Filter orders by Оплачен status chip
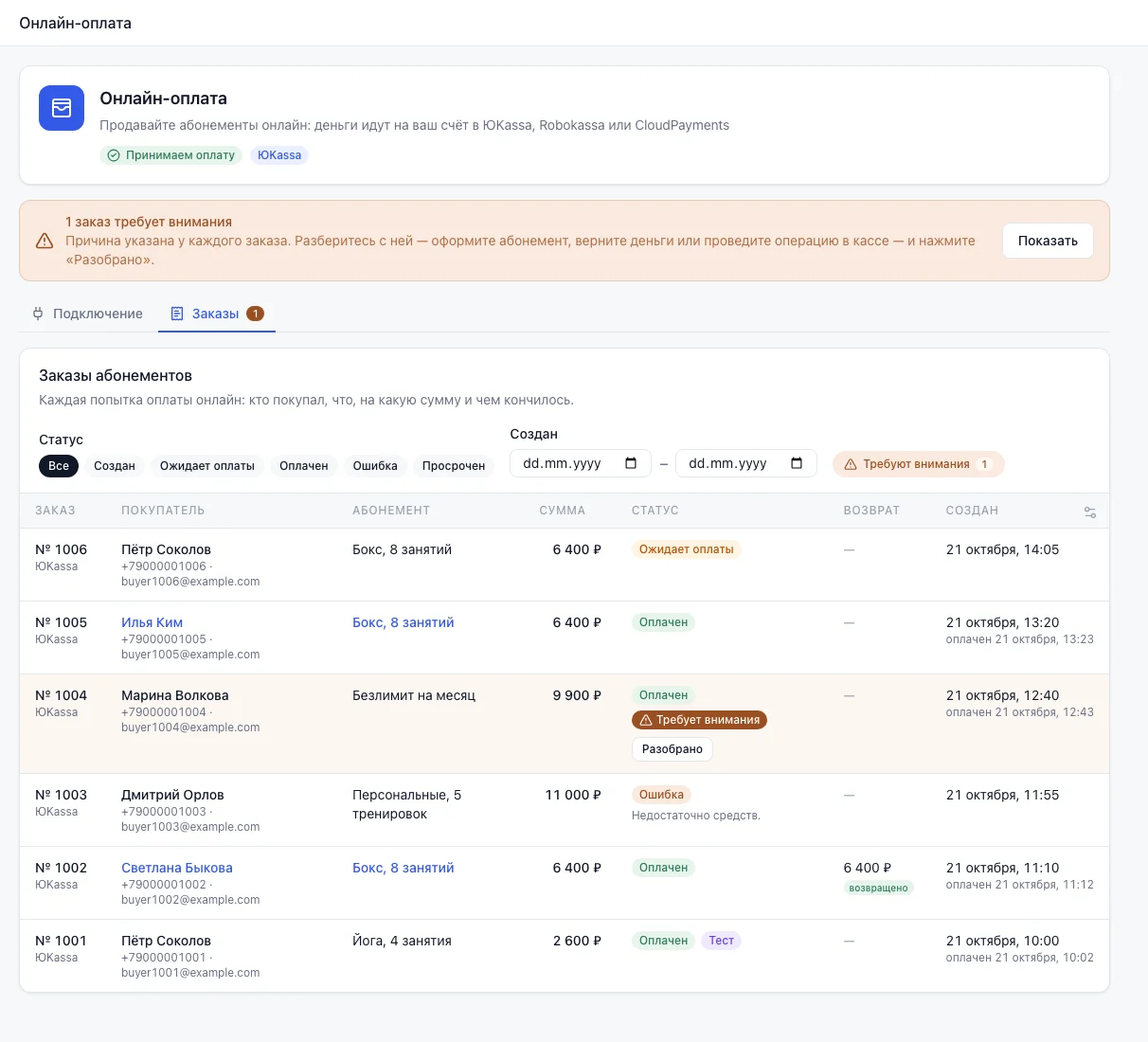Screen dimensions: 1148x1042 pos(304,466)
